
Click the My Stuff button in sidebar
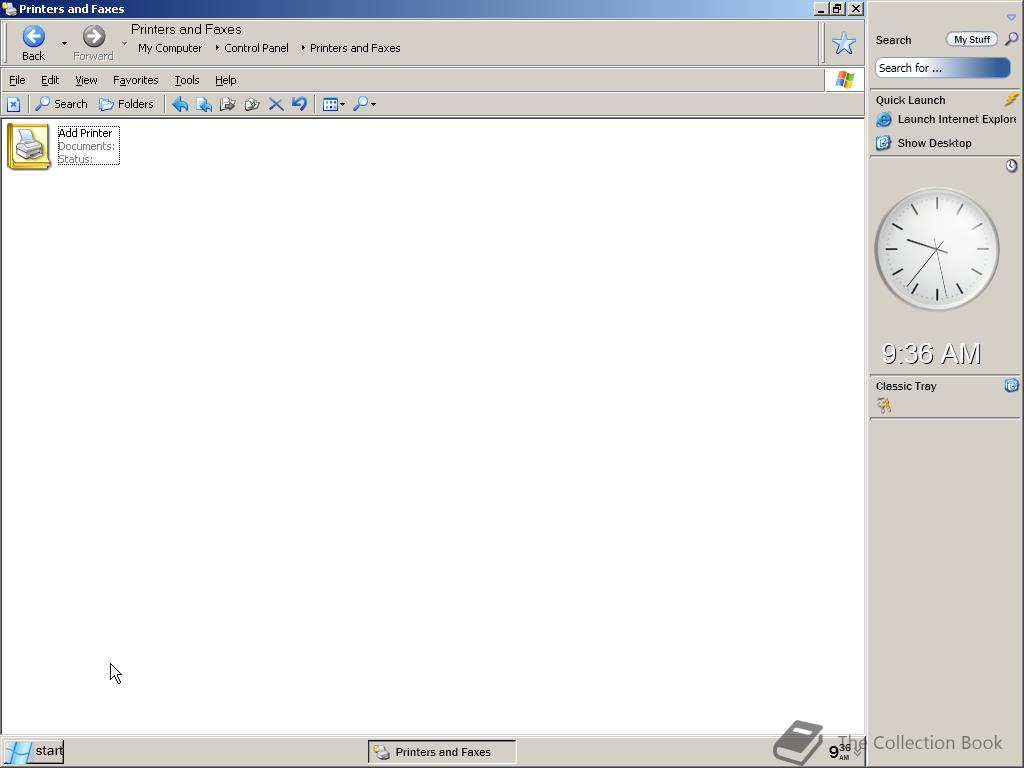[x=971, y=40]
